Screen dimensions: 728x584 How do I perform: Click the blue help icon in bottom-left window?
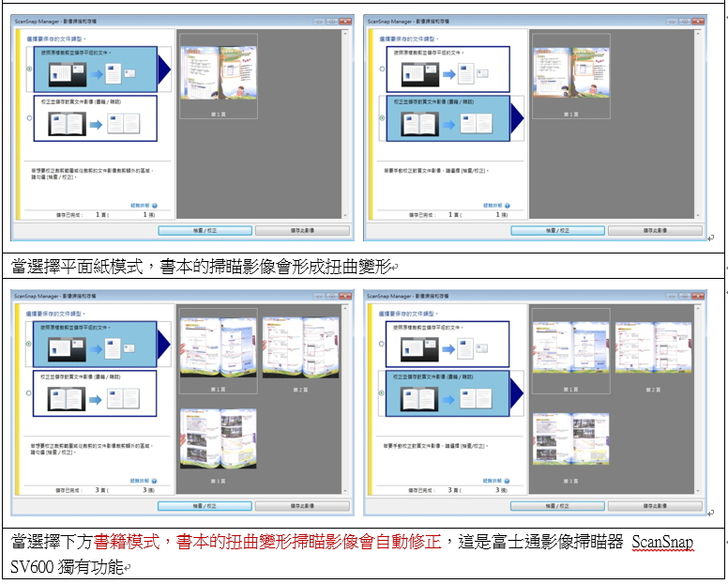(154, 481)
